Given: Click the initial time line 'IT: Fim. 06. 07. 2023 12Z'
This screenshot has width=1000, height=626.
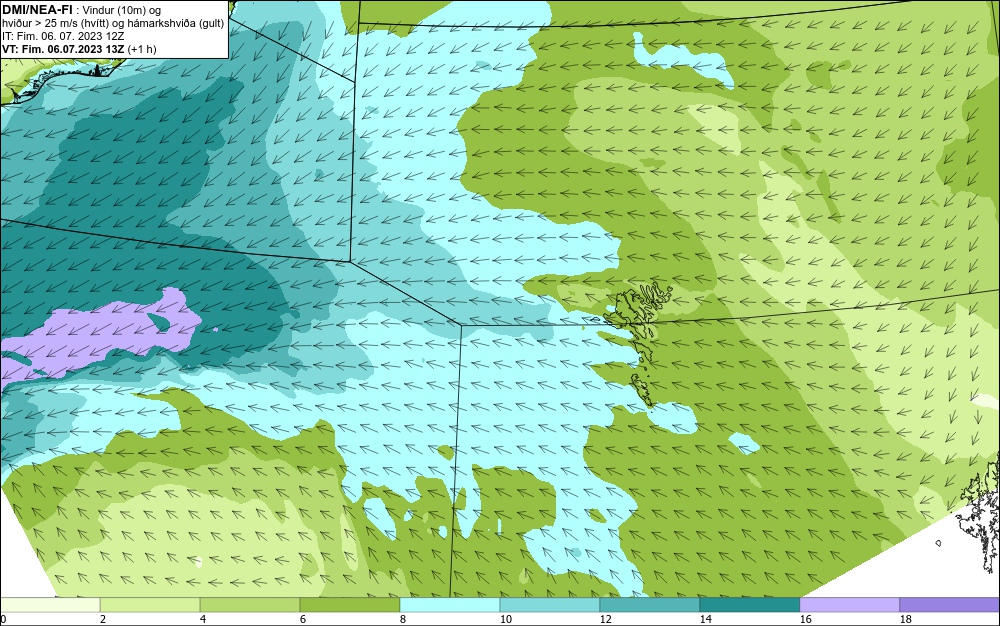Looking at the screenshot, I should [x=63, y=36].
